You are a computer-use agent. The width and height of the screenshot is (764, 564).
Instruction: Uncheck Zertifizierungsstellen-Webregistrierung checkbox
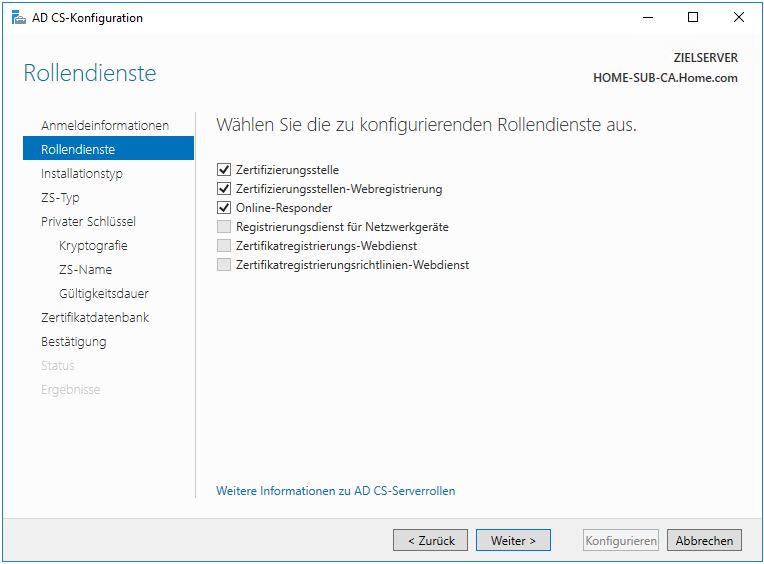coord(224,189)
